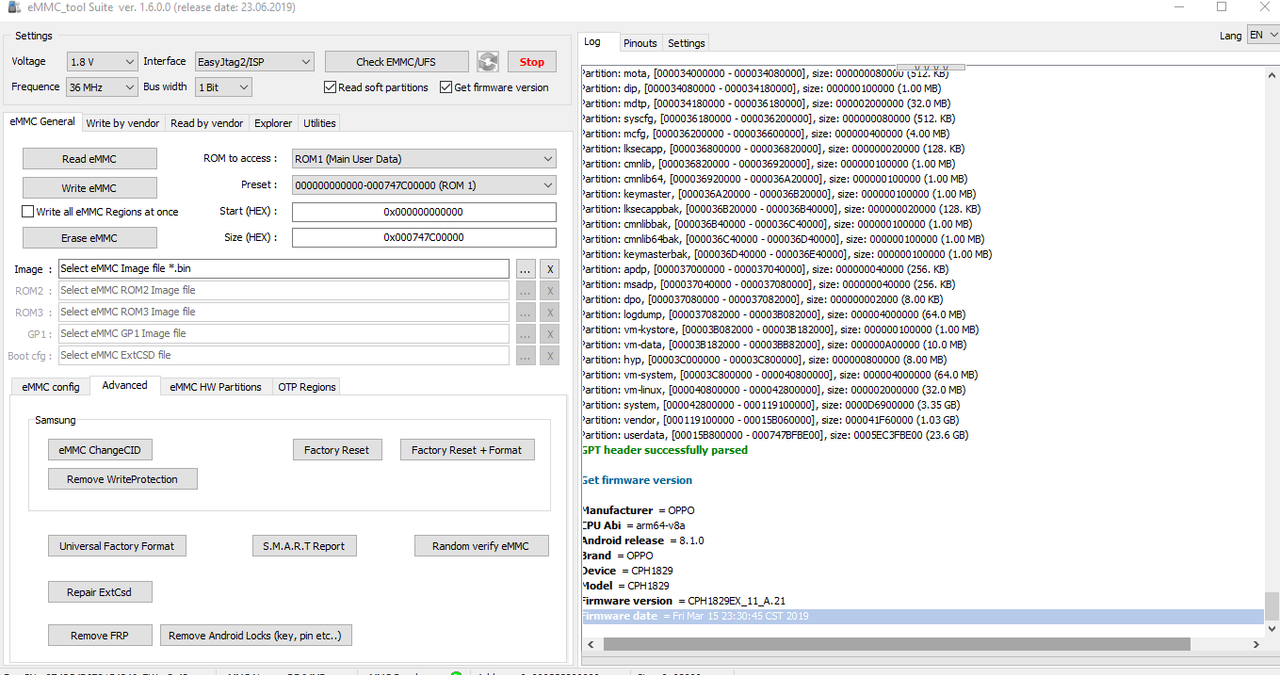Click the 'Get firmware version' log heading
The height and width of the screenshot is (675, 1280).
636,480
